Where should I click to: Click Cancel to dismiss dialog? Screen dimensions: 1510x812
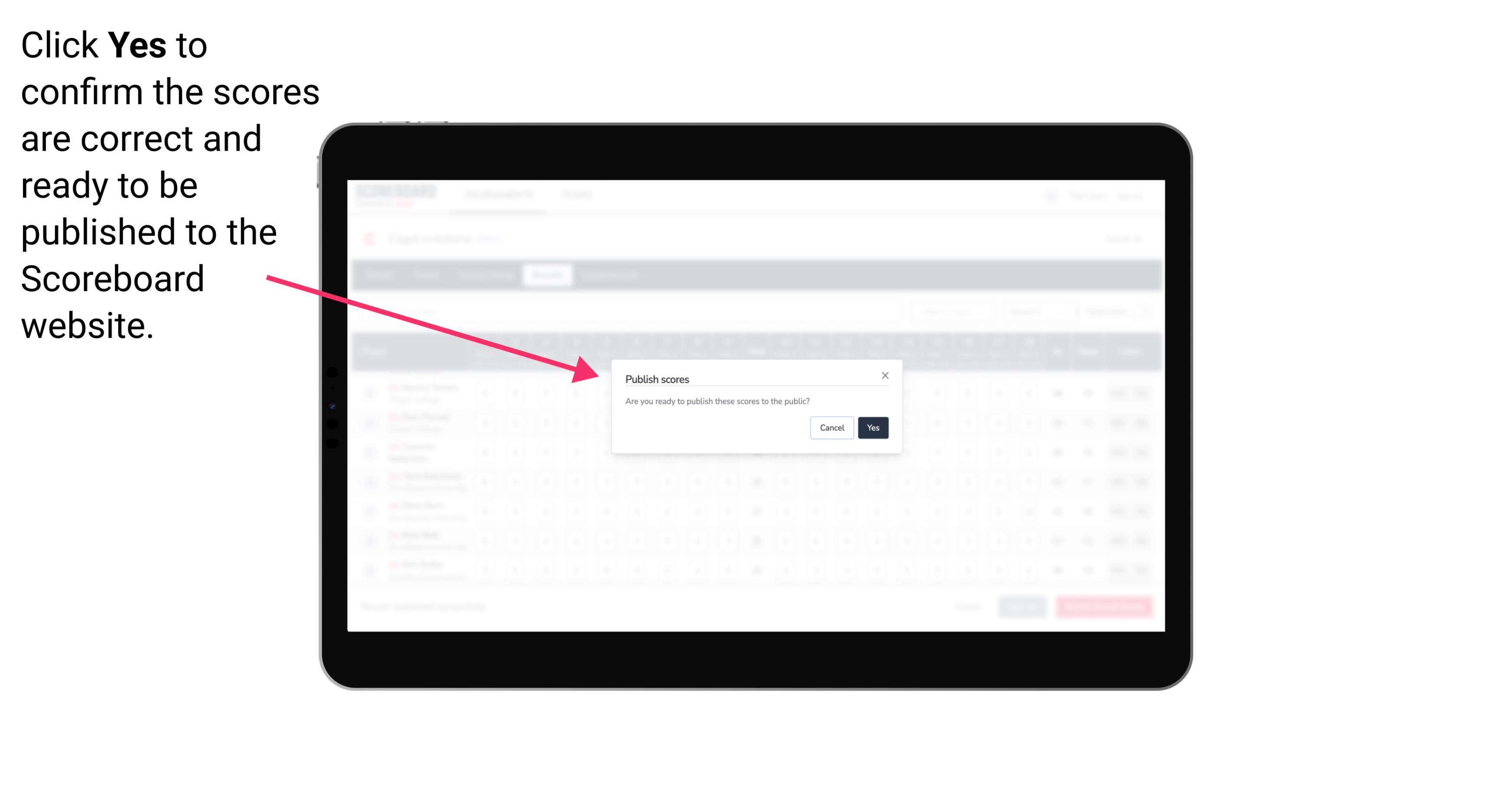832,427
